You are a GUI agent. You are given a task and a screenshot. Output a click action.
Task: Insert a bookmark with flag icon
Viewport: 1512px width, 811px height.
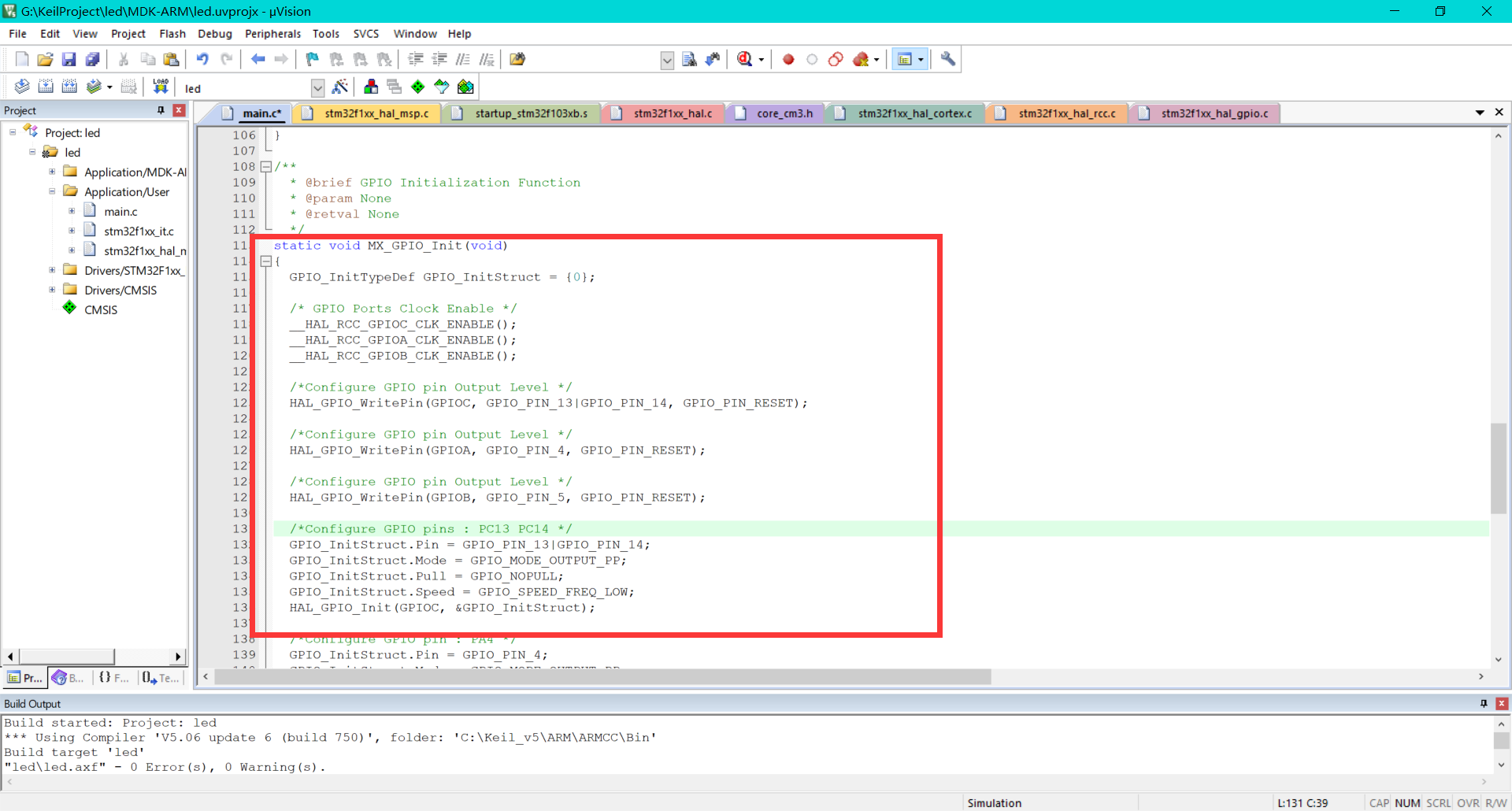pos(313,59)
